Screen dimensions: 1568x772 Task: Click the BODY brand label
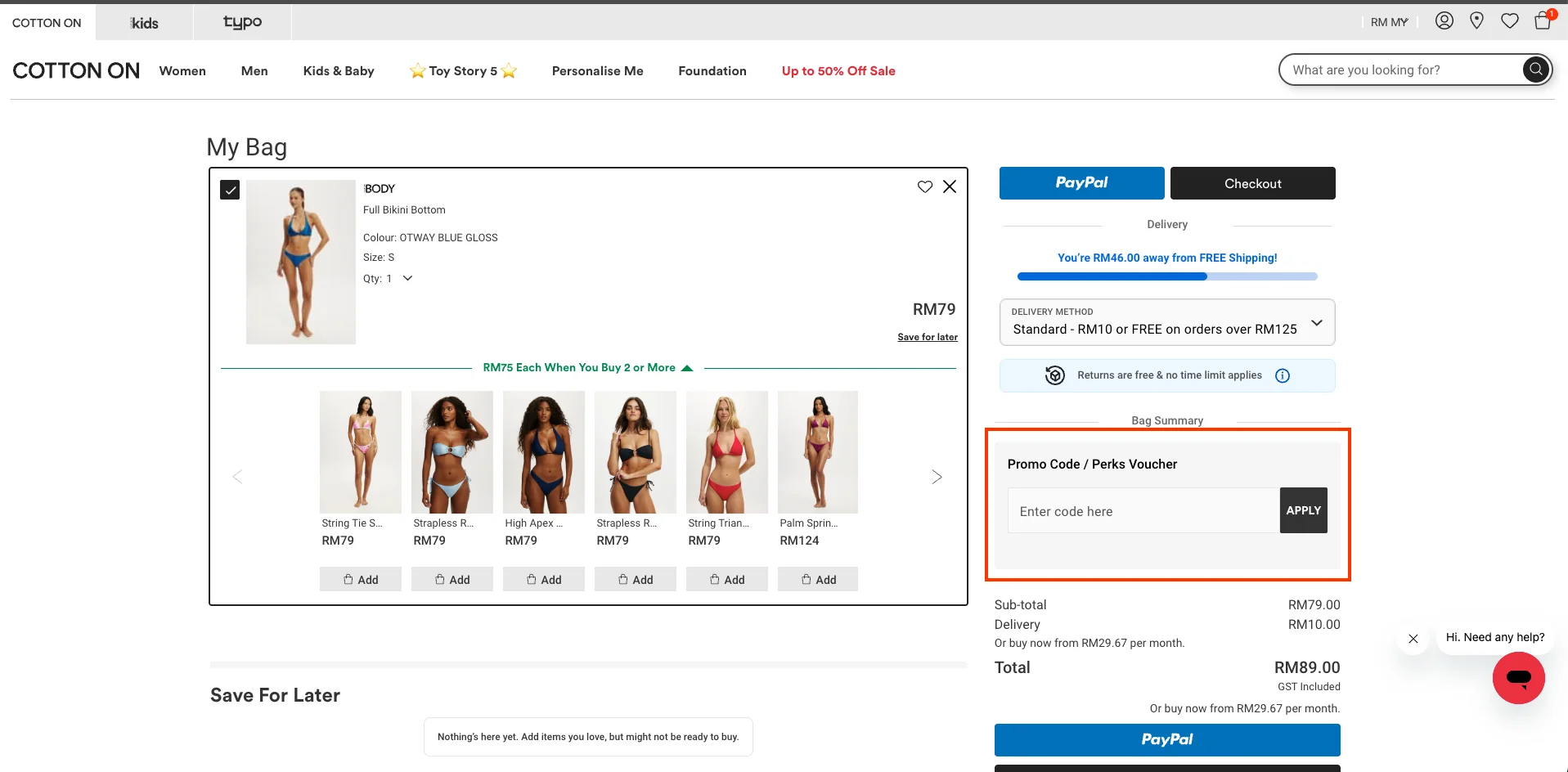point(380,189)
